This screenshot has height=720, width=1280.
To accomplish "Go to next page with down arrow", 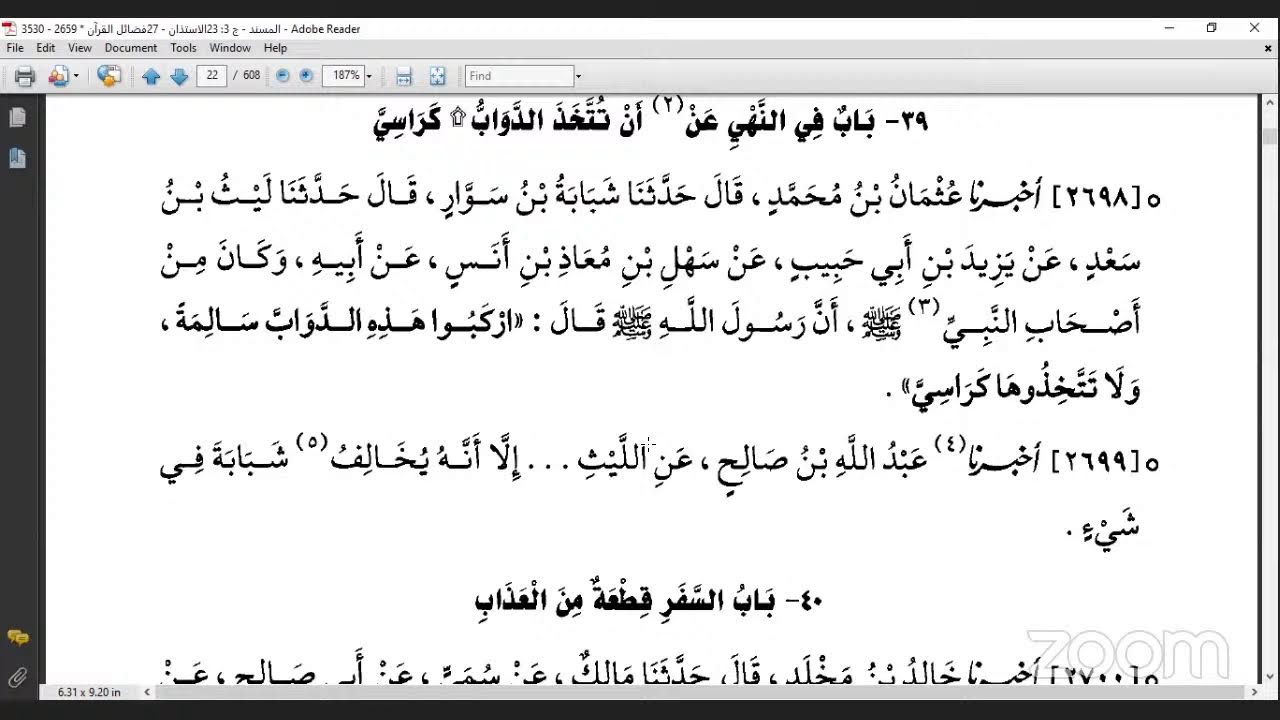I will pos(179,76).
